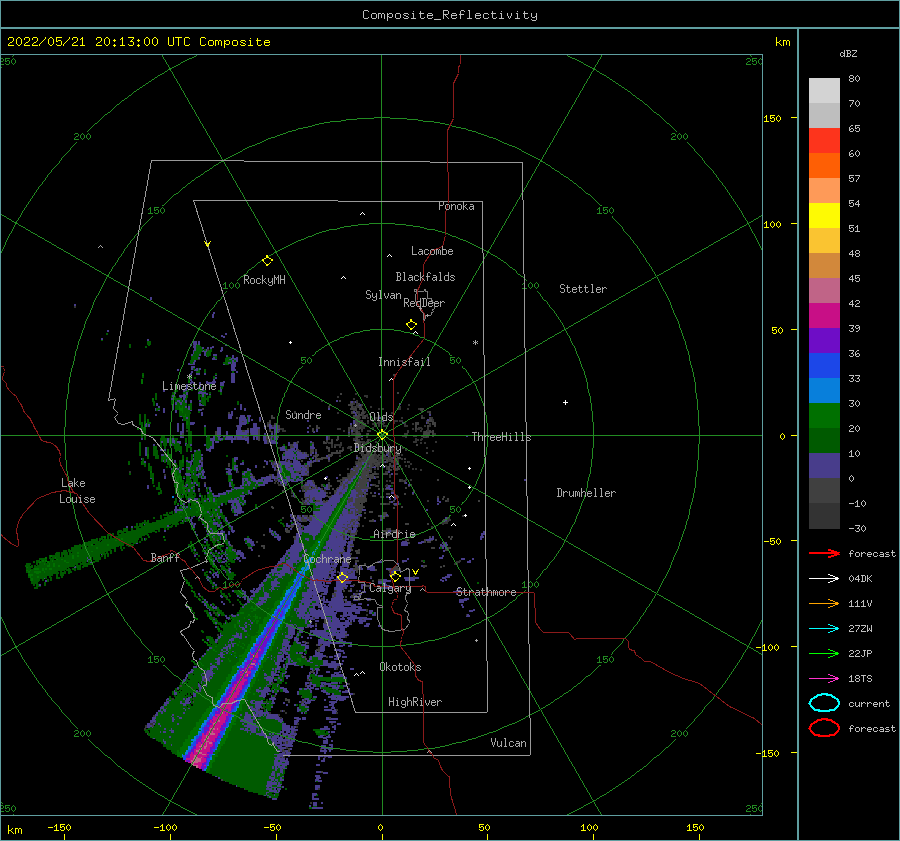Click the Lacombe town label
Viewport: 900px width, 841px height.
(x=432, y=251)
